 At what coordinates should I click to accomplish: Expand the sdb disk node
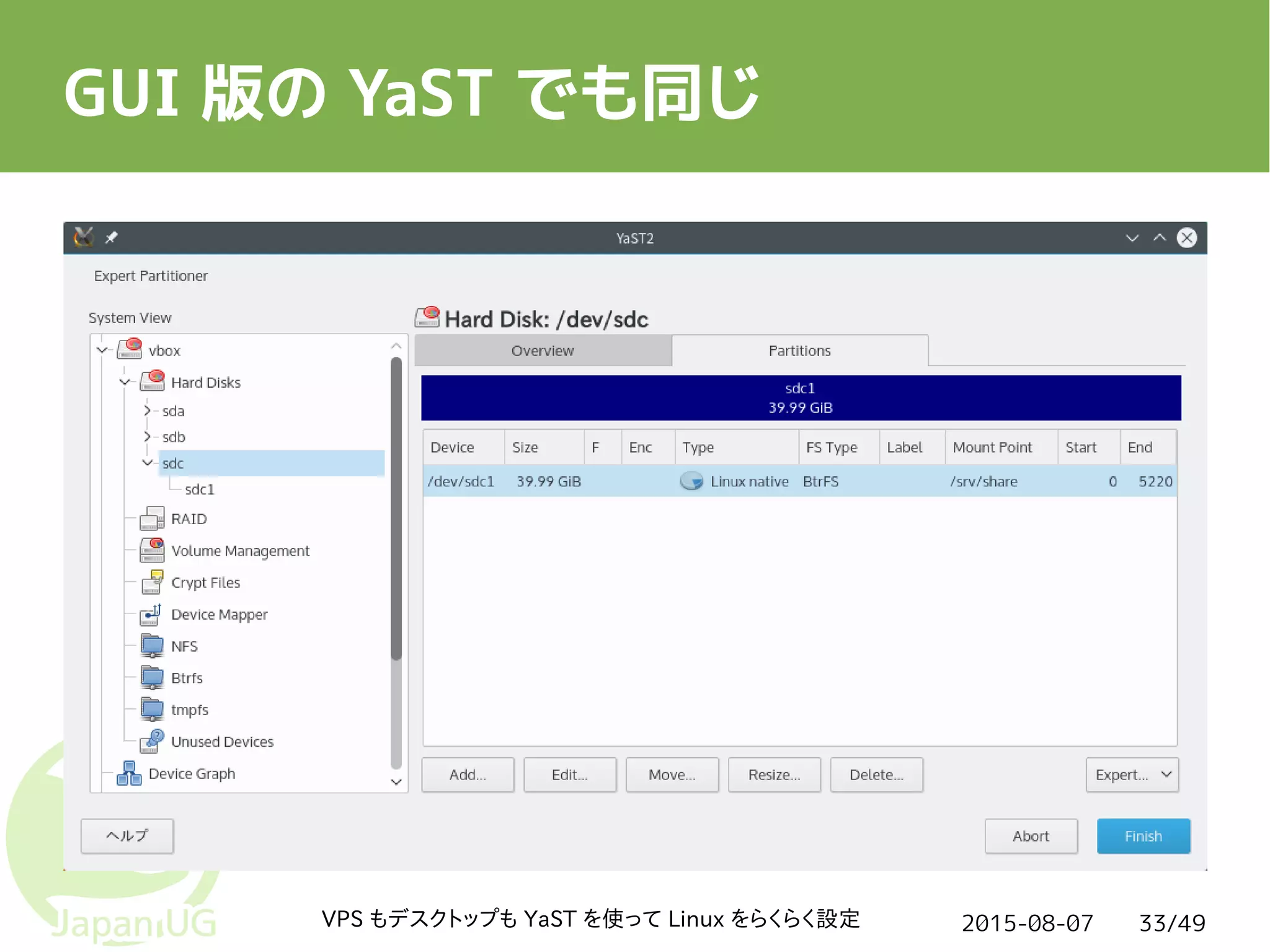click(x=148, y=437)
